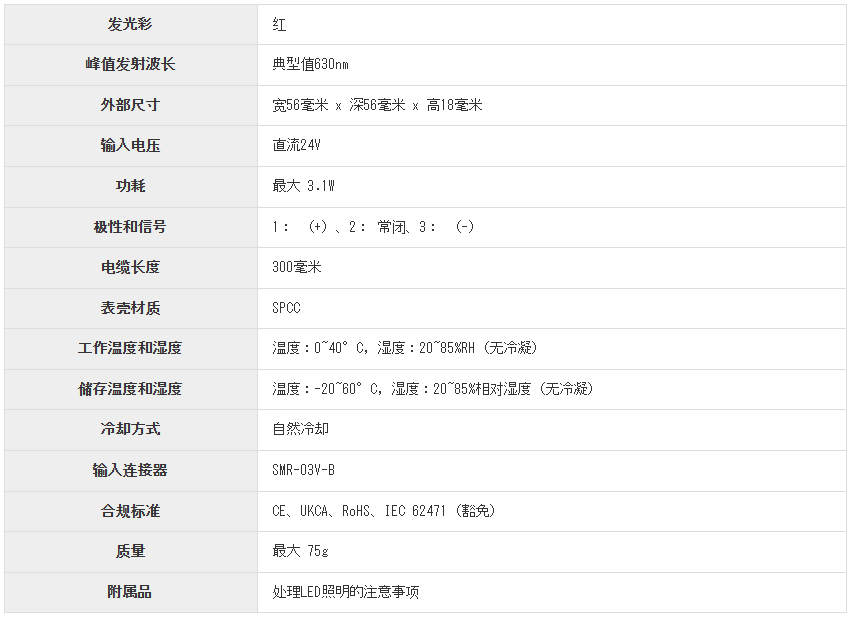The image size is (853, 619).
Task: Click the '输入连接器' label
Action: click(x=130, y=471)
